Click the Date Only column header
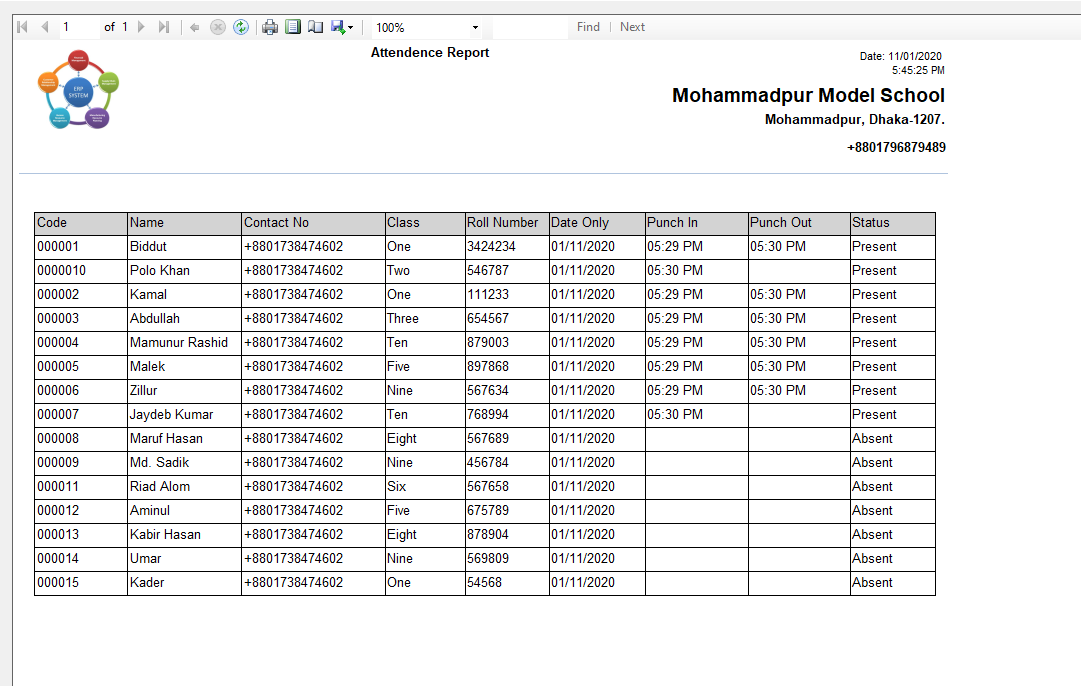Screen dimensions: 1081x686 coord(597,223)
